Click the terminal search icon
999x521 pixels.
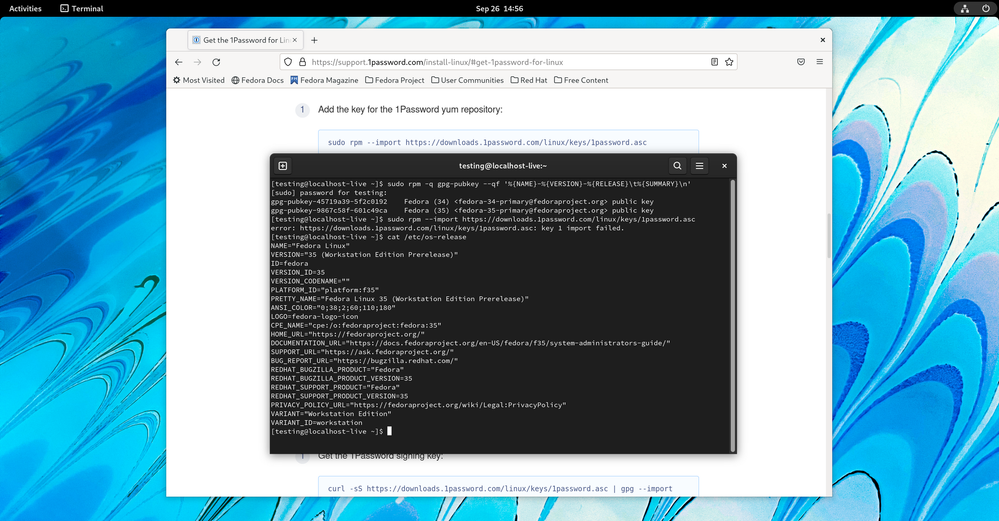click(x=677, y=166)
